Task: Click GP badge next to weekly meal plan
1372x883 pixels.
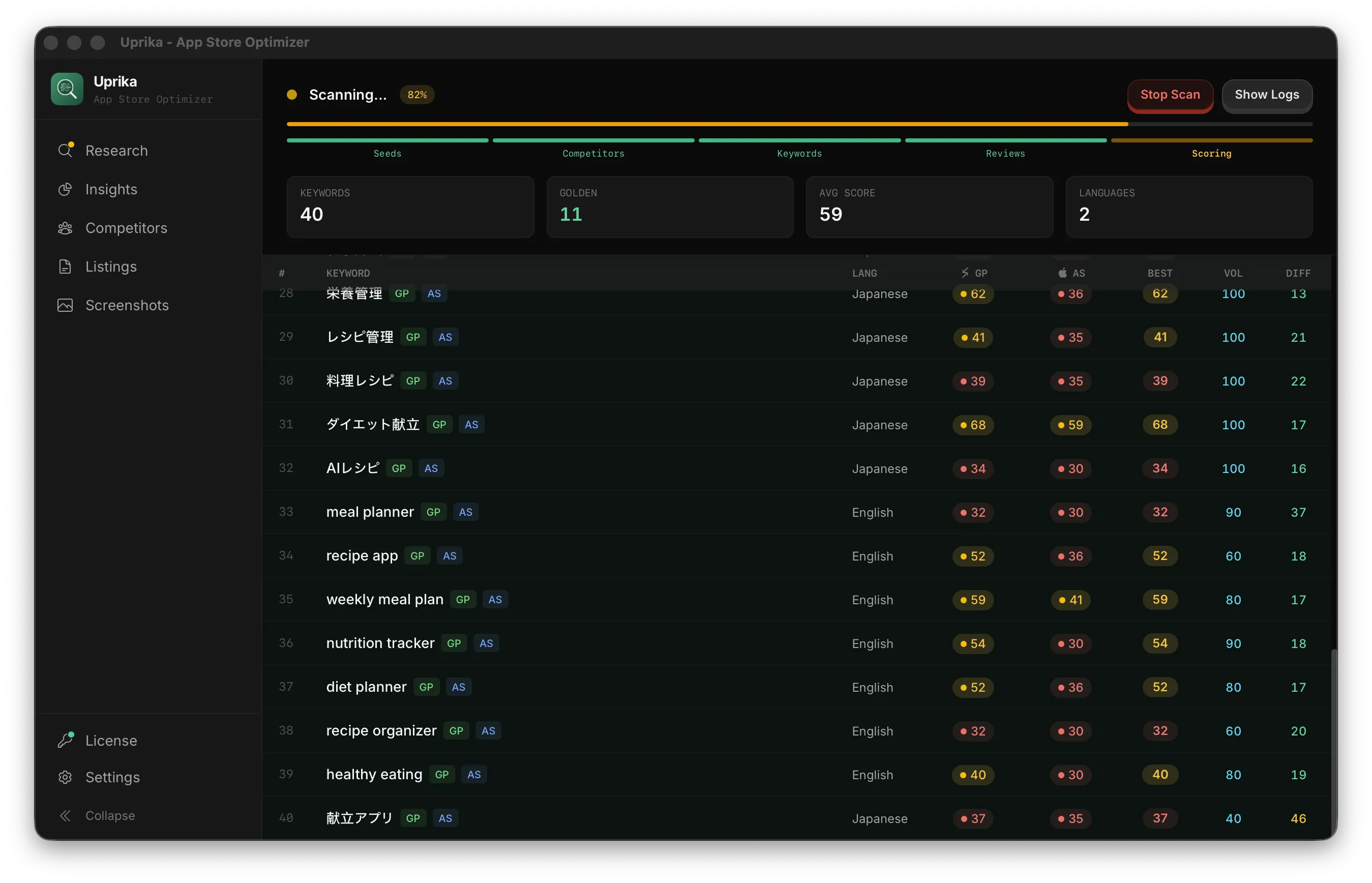Action: click(x=463, y=600)
